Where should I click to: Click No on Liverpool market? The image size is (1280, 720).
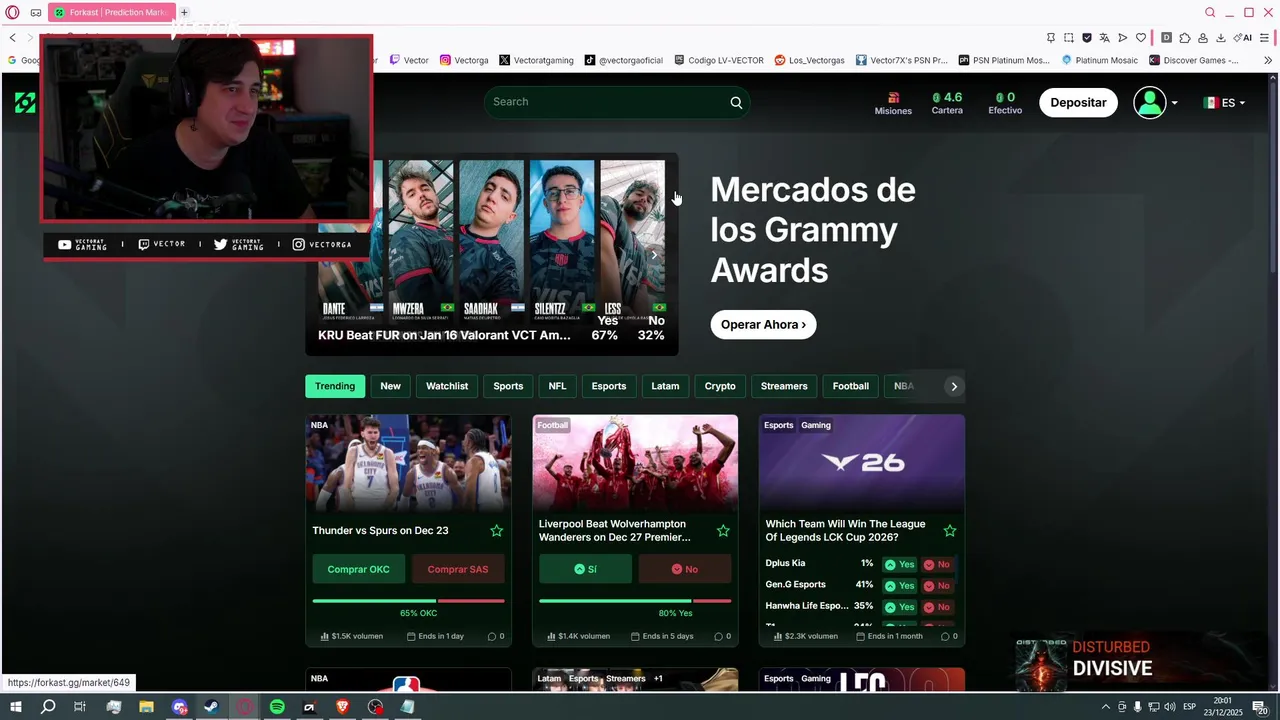point(685,569)
